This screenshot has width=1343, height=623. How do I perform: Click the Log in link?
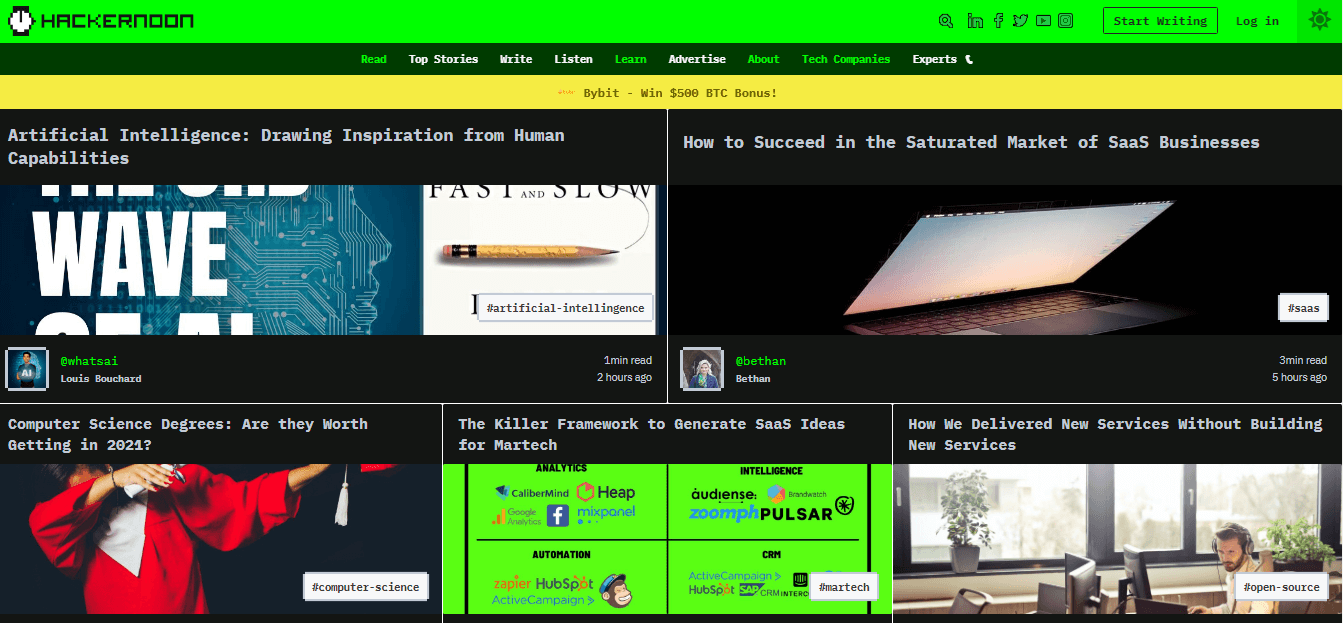click(x=1257, y=21)
